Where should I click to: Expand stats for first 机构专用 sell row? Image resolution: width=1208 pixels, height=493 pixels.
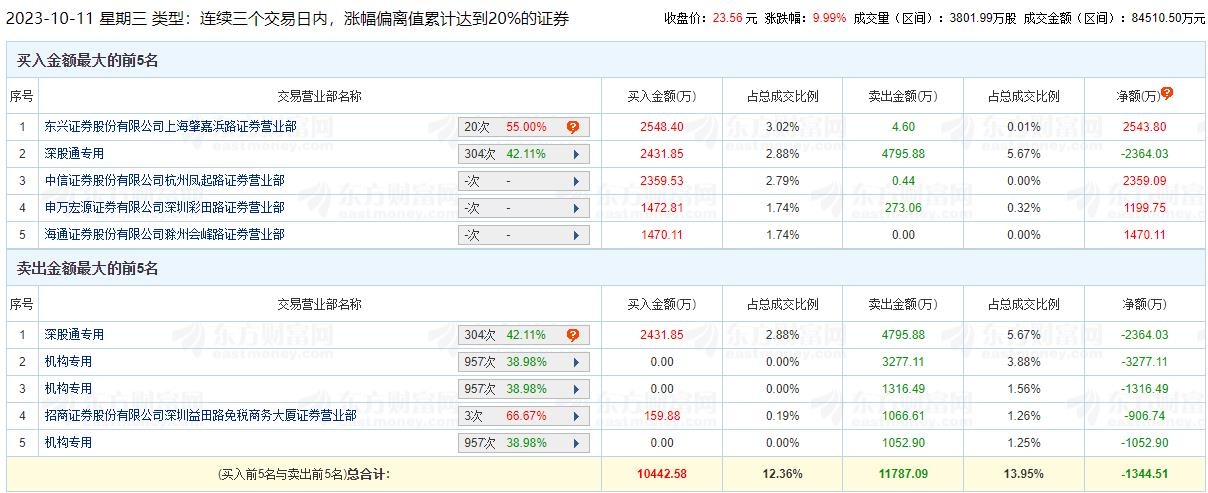point(576,362)
